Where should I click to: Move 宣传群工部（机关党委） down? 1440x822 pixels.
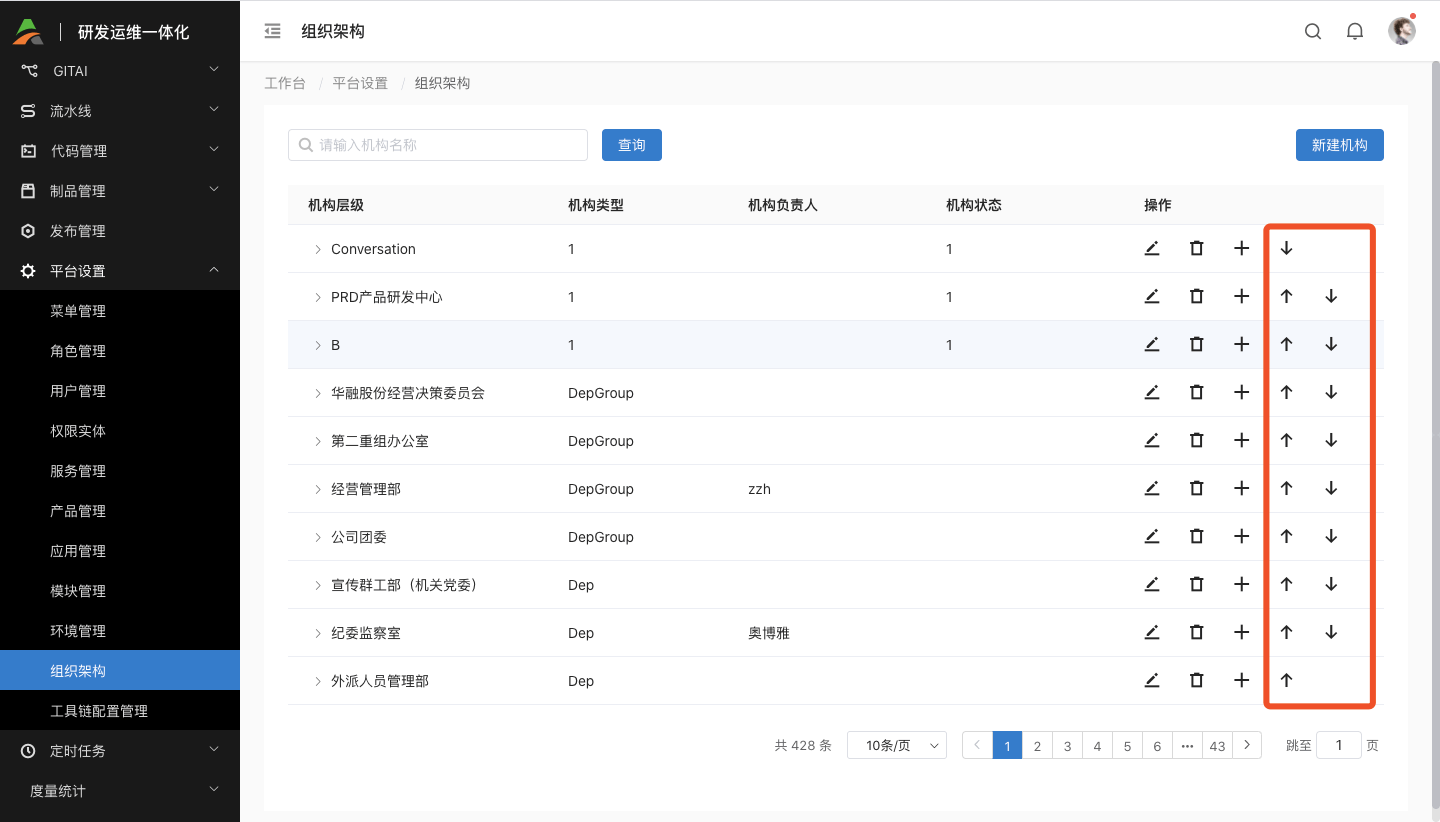click(x=1331, y=584)
